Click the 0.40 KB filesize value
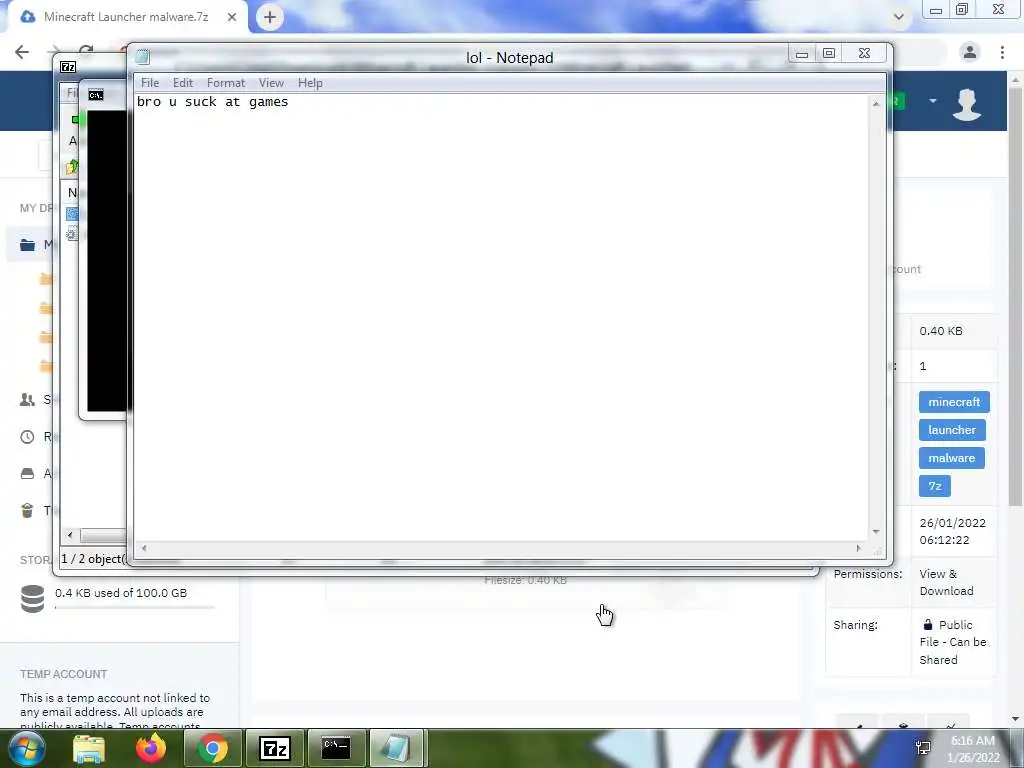Viewport: 1024px width, 768px height. 941,331
